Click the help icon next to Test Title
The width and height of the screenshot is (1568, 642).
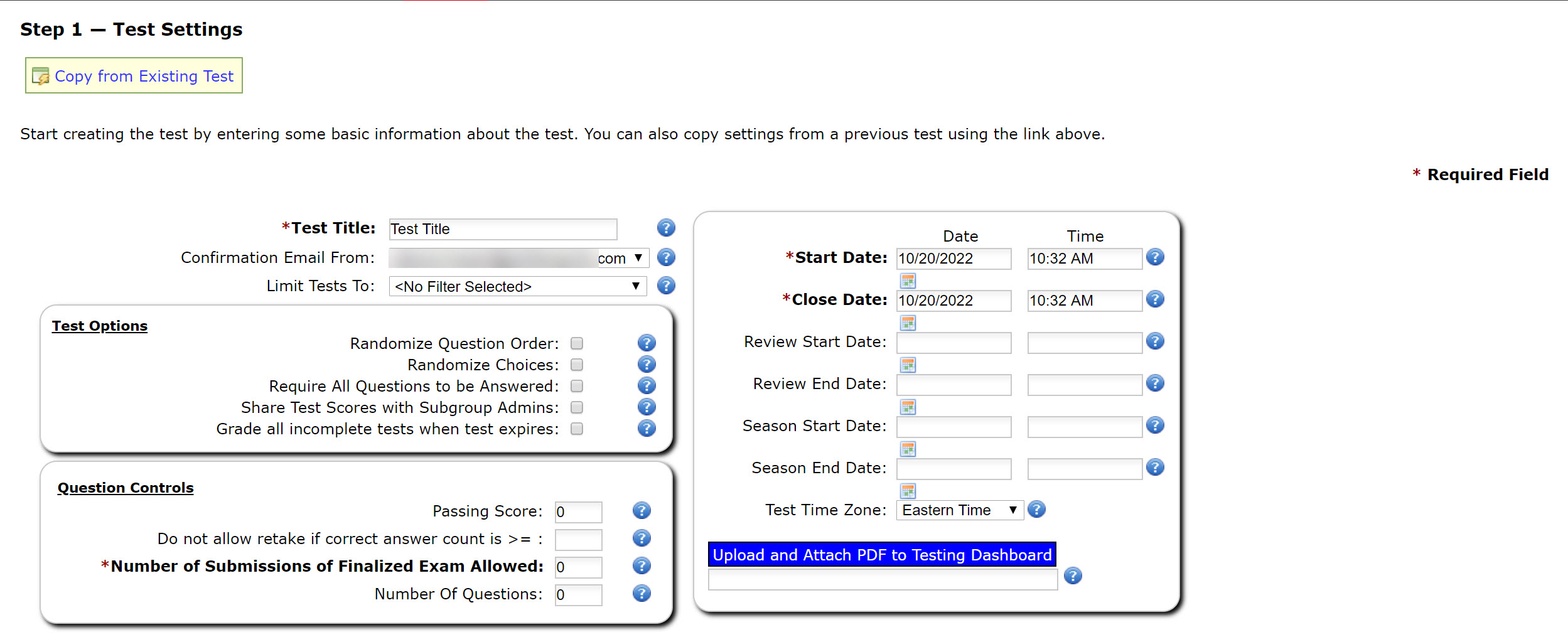point(666,228)
